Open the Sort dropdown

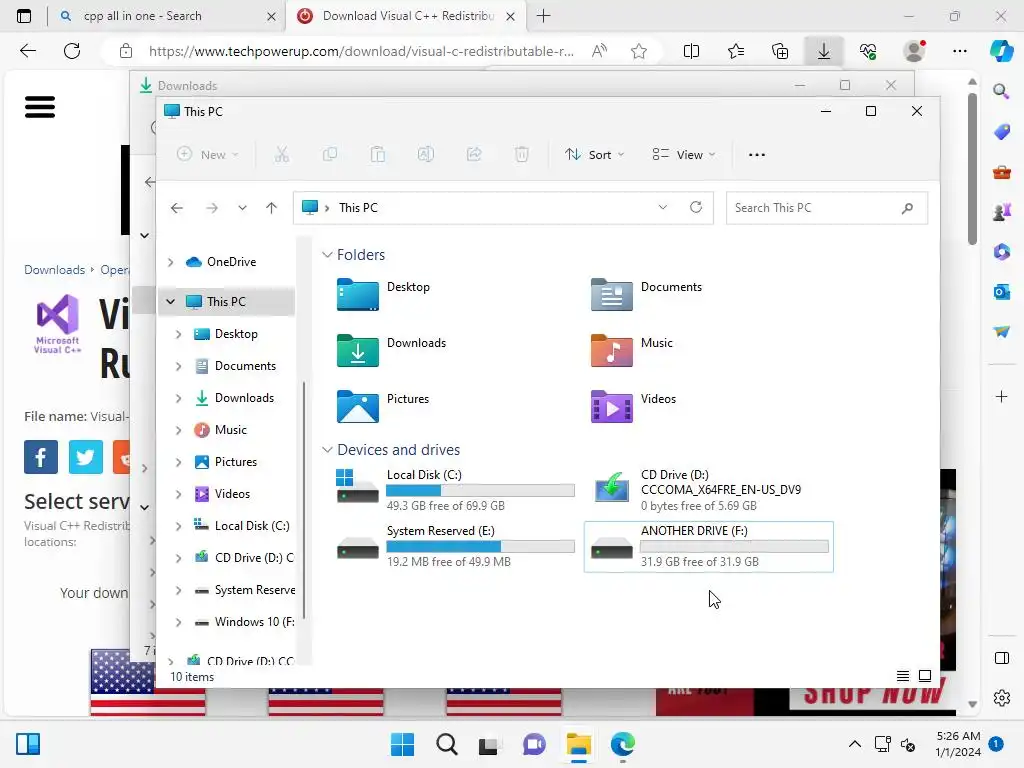[x=594, y=155]
